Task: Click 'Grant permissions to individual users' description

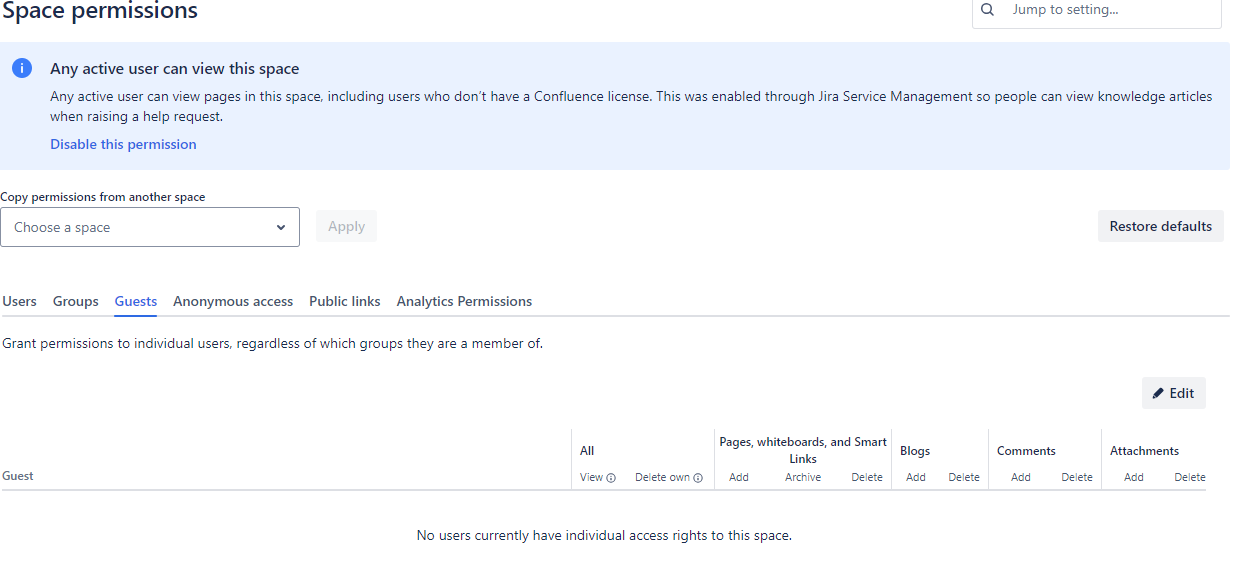Action: (x=272, y=343)
